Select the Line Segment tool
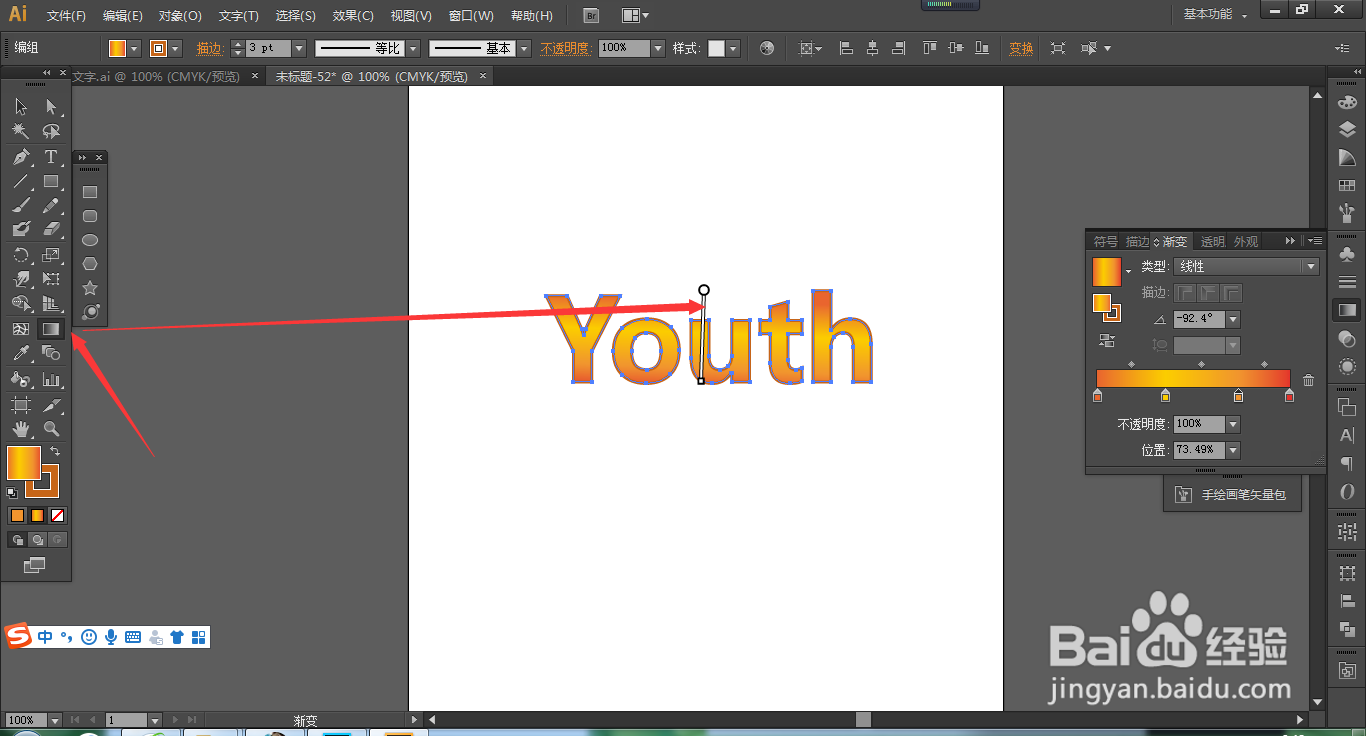Image resolution: width=1366 pixels, height=736 pixels. pos(21,181)
